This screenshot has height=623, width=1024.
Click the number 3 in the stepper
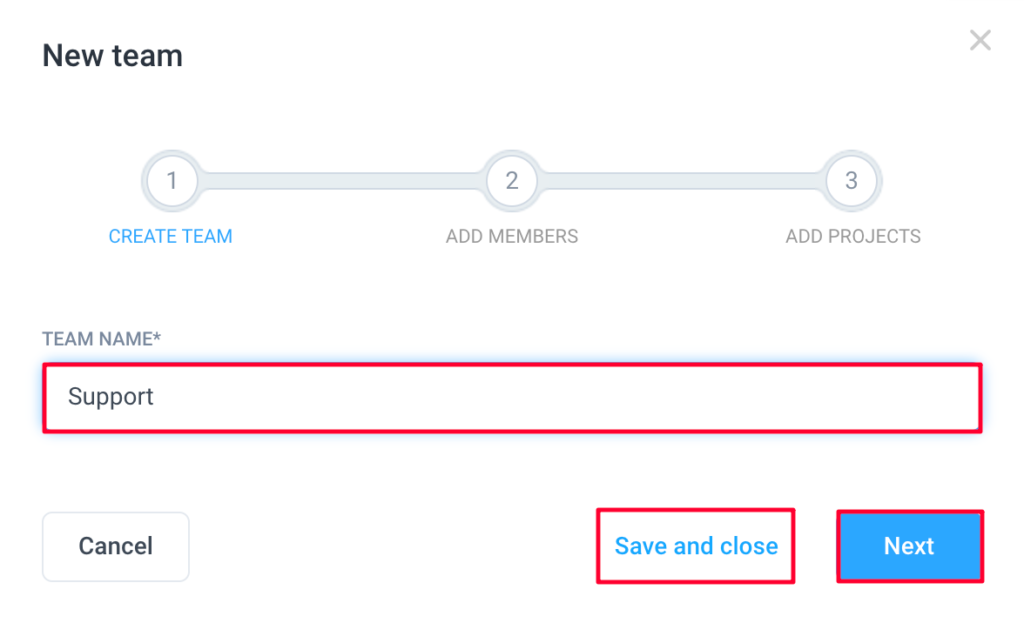click(x=852, y=181)
